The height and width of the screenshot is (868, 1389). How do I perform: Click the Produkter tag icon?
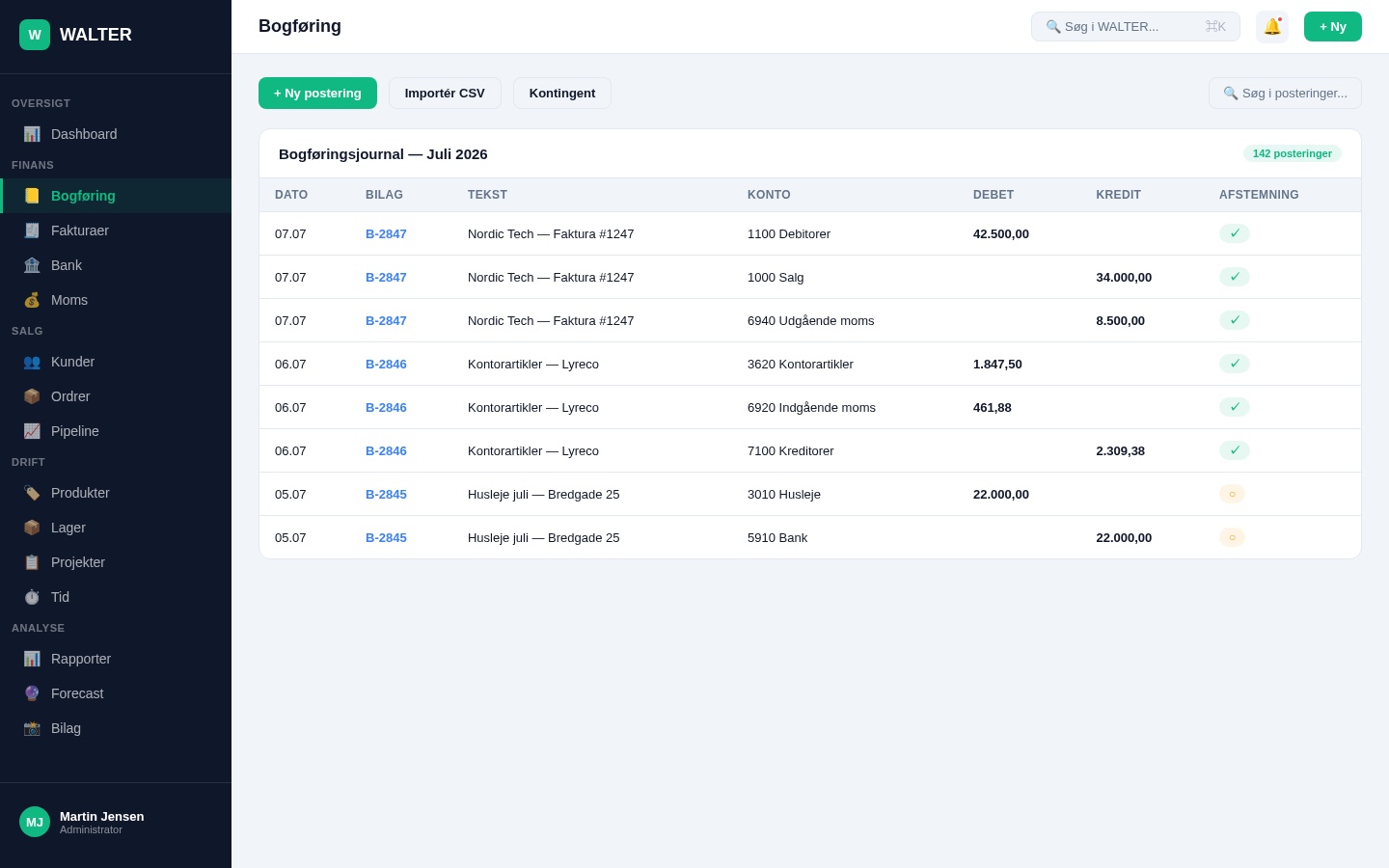[x=32, y=493]
